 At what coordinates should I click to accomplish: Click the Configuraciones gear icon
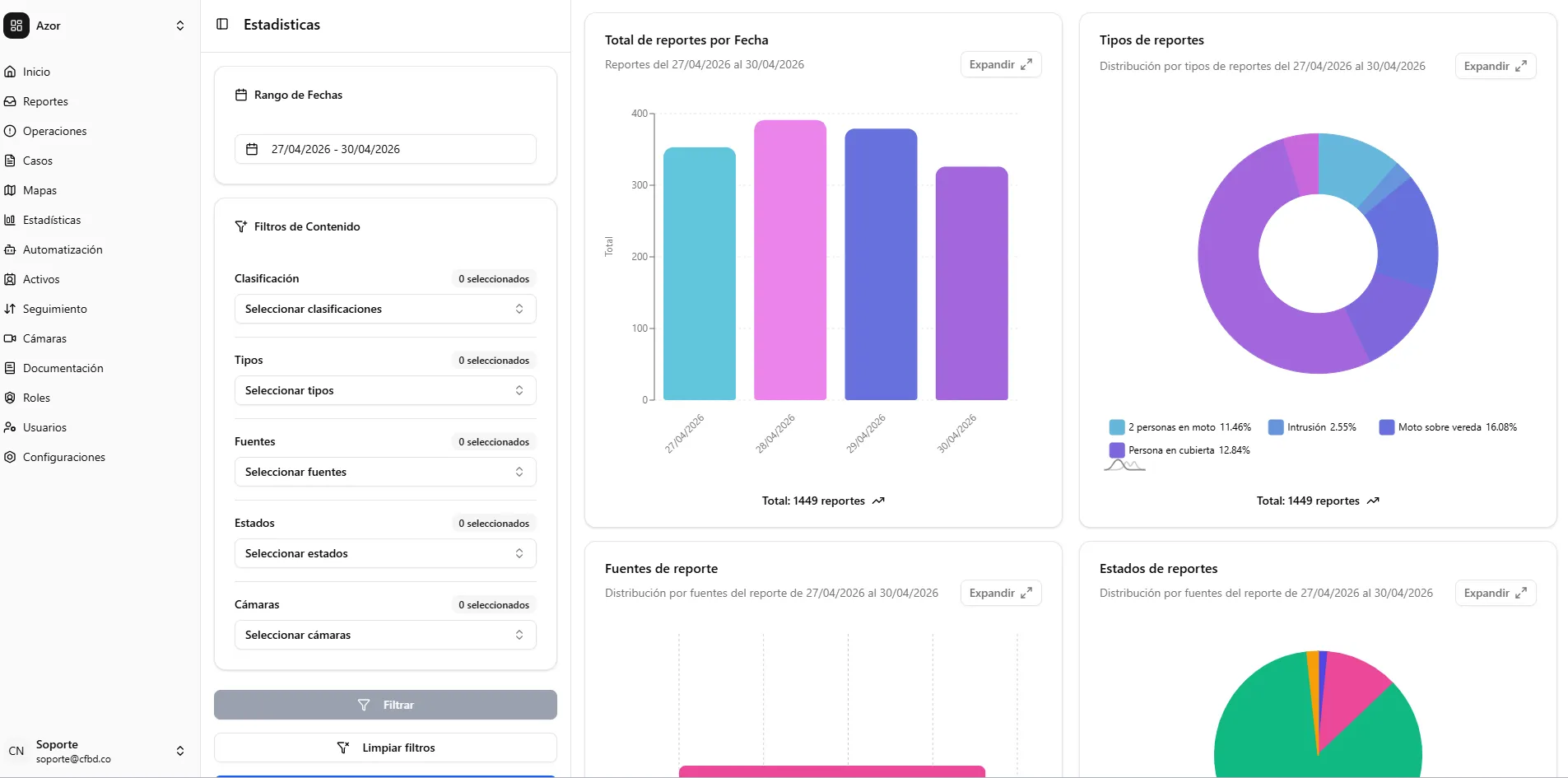[10, 457]
